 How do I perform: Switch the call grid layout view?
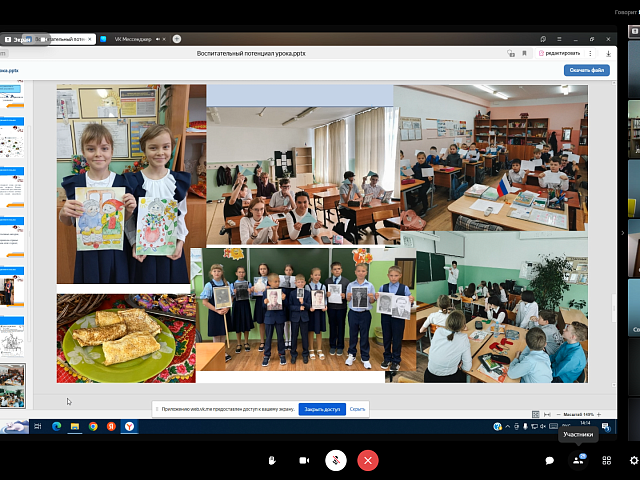pyautogui.click(x=607, y=460)
